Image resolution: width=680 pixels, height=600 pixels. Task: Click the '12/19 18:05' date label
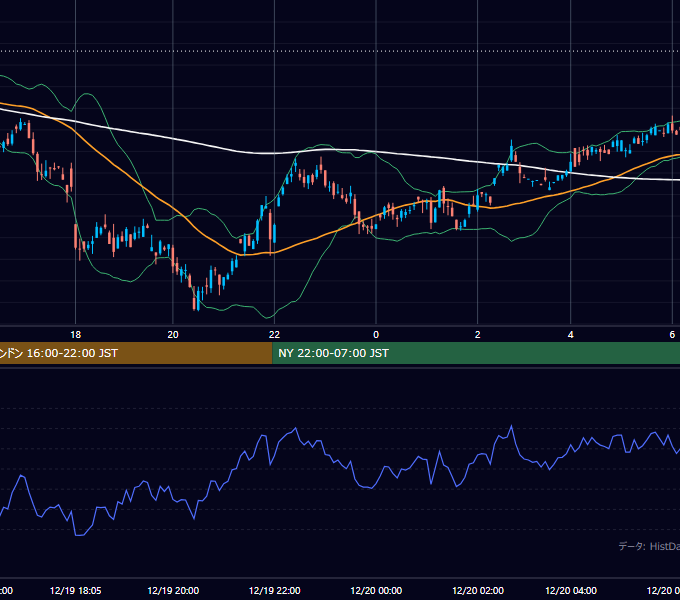[75, 590]
